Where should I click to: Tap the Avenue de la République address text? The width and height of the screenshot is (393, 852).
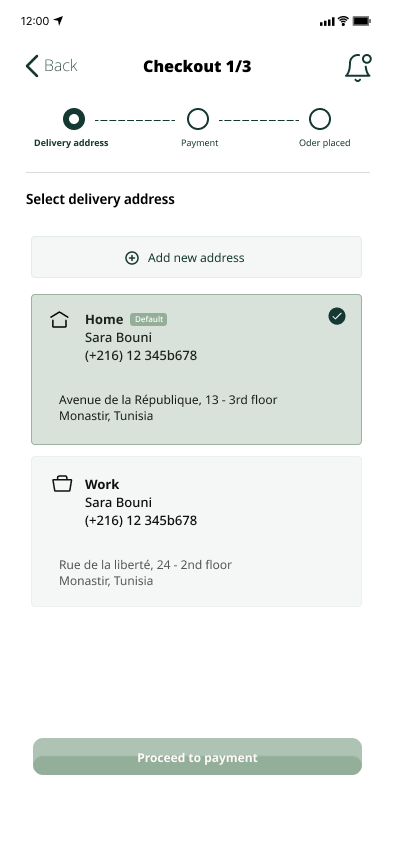click(x=168, y=400)
